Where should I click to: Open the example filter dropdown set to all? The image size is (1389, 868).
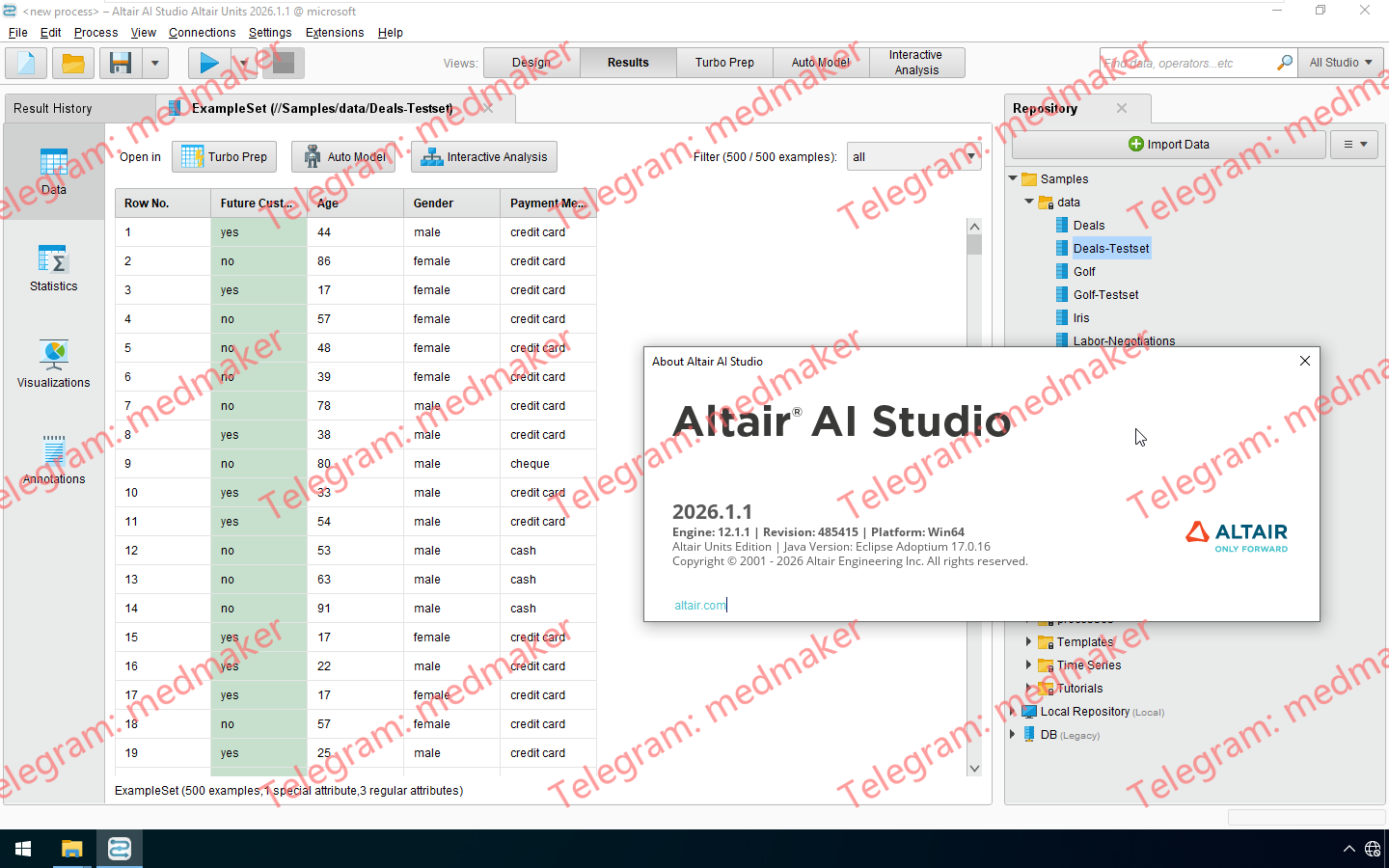pos(914,157)
